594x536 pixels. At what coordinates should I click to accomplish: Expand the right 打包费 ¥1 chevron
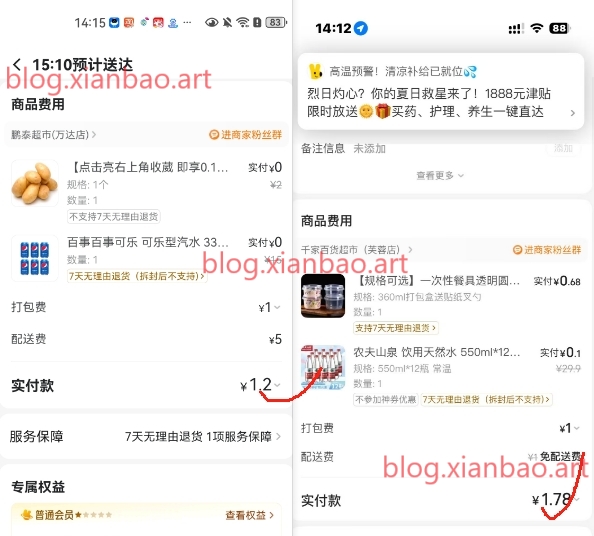point(577,428)
